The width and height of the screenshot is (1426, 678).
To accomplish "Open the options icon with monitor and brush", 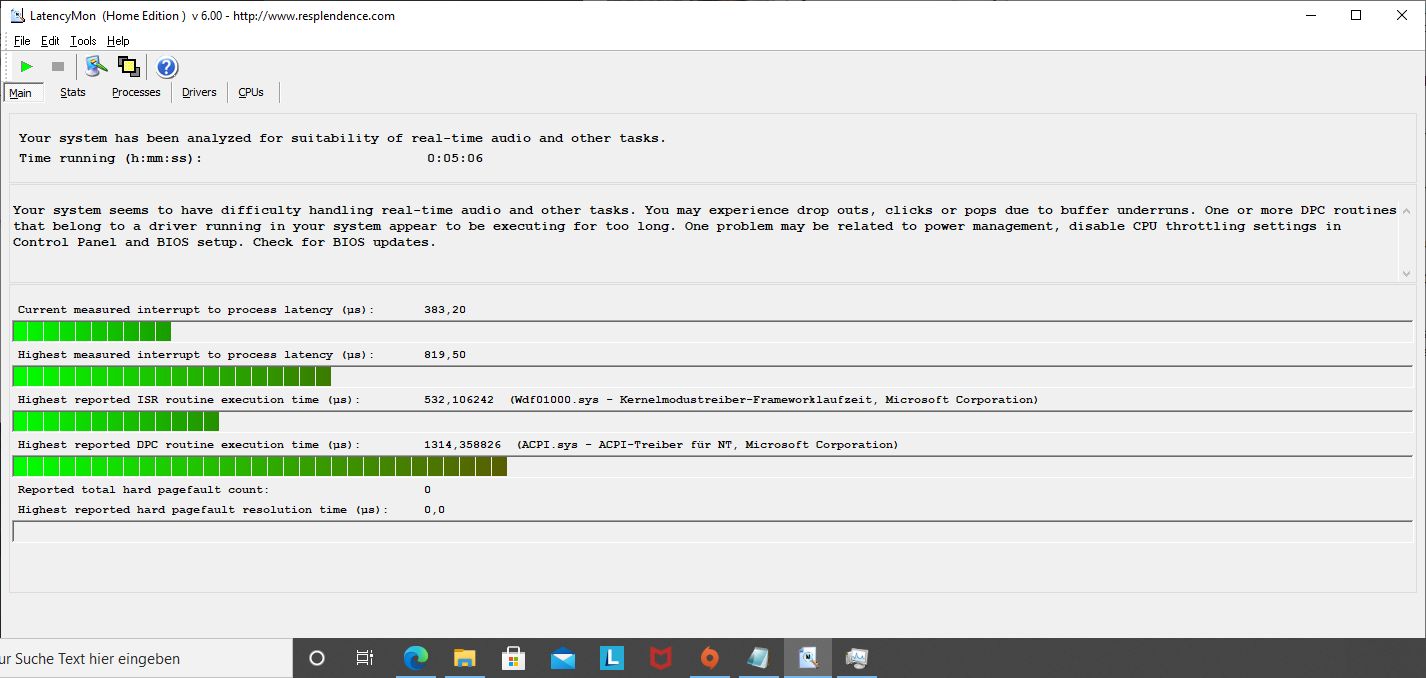I will [96, 67].
